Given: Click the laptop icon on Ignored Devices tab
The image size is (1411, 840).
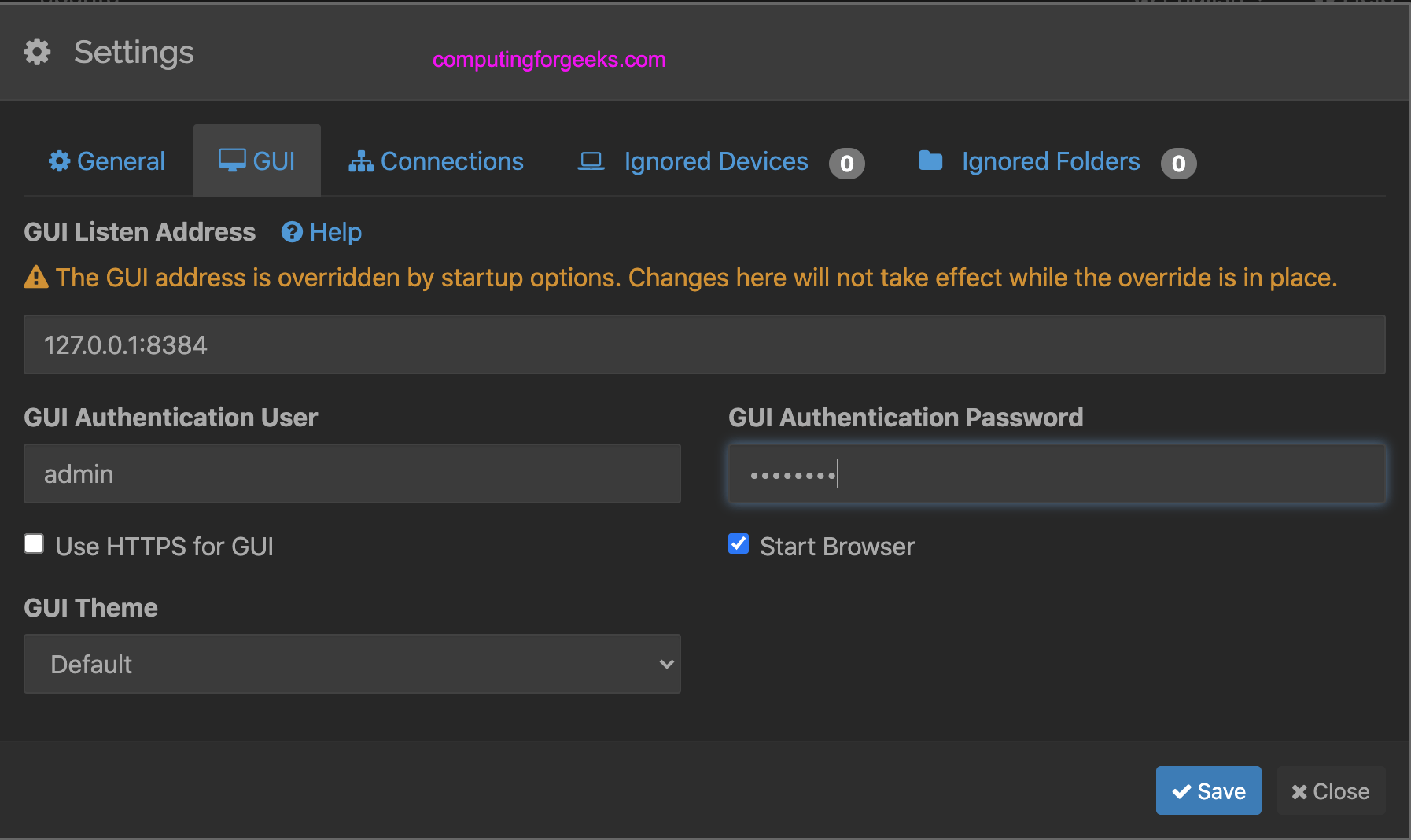Looking at the screenshot, I should tap(591, 160).
